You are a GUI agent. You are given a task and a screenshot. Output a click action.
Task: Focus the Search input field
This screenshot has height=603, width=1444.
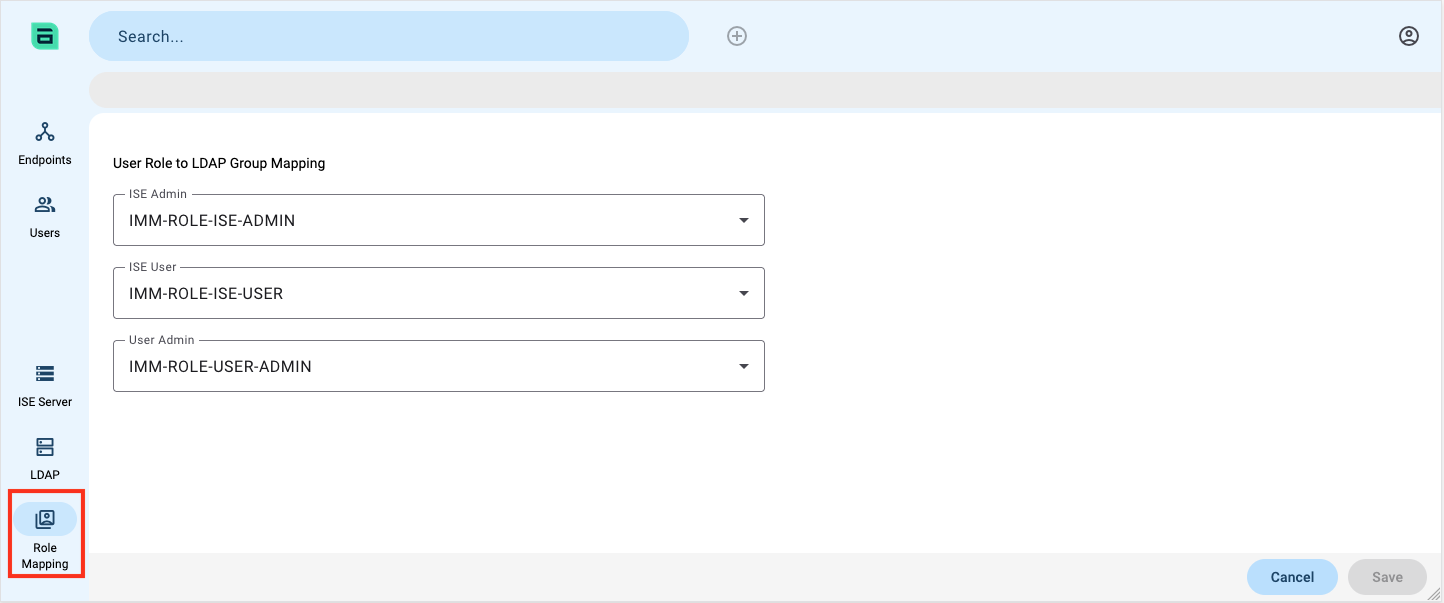[389, 36]
